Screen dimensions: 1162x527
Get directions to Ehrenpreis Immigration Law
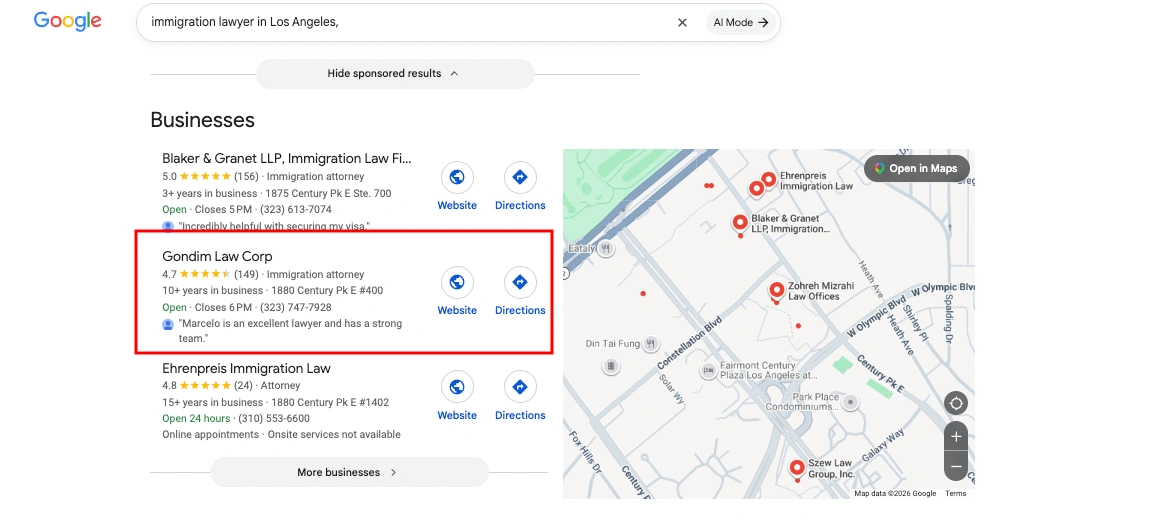(x=520, y=387)
